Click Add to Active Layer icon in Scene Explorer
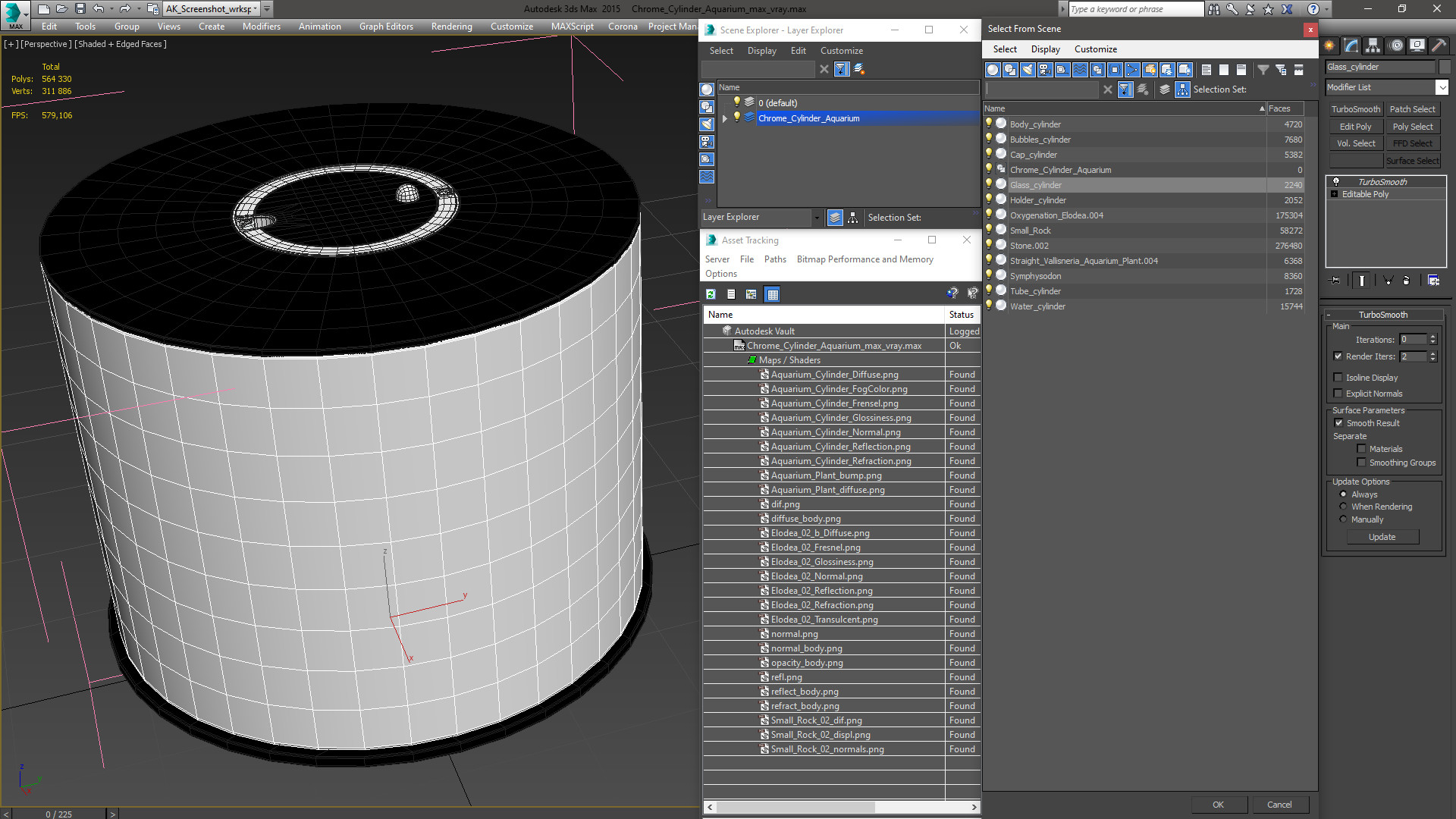Viewport: 1456px width, 819px height. [x=859, y=69]
